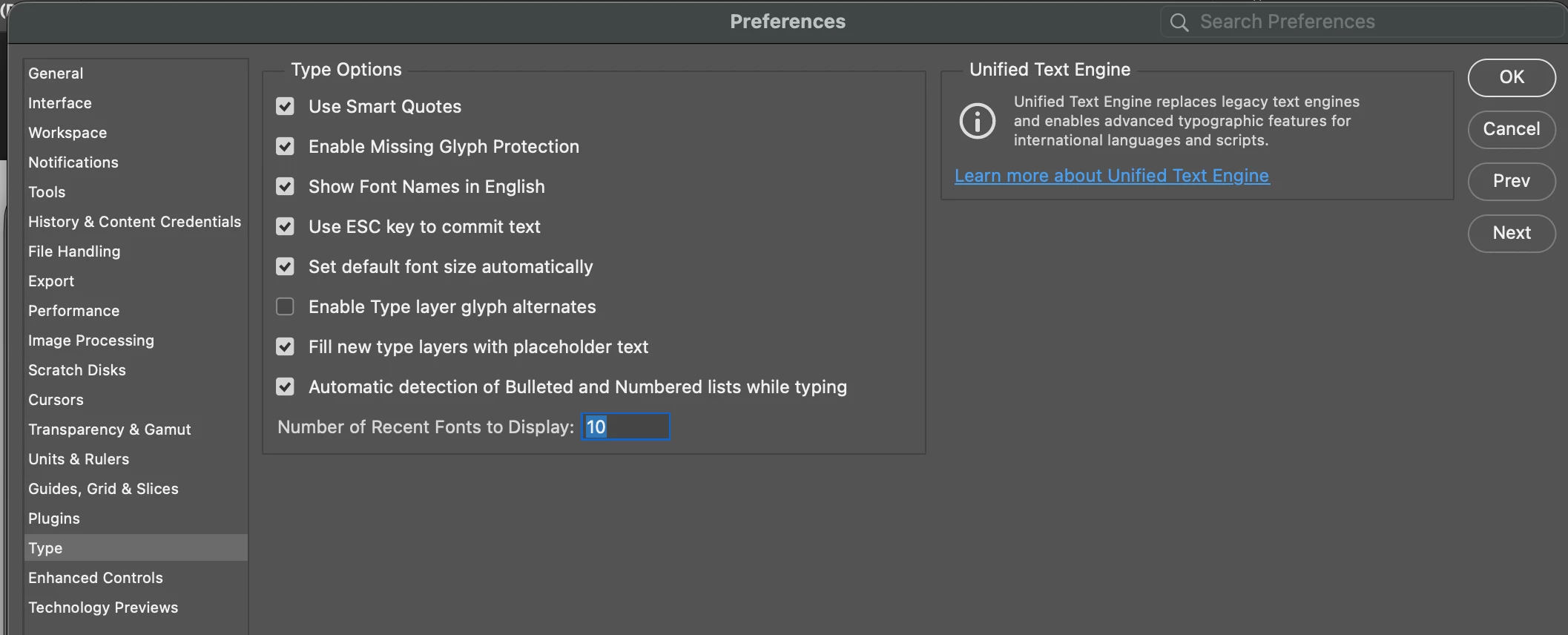
Task: Click the search magnifier icon
Action: (1179, 22)
